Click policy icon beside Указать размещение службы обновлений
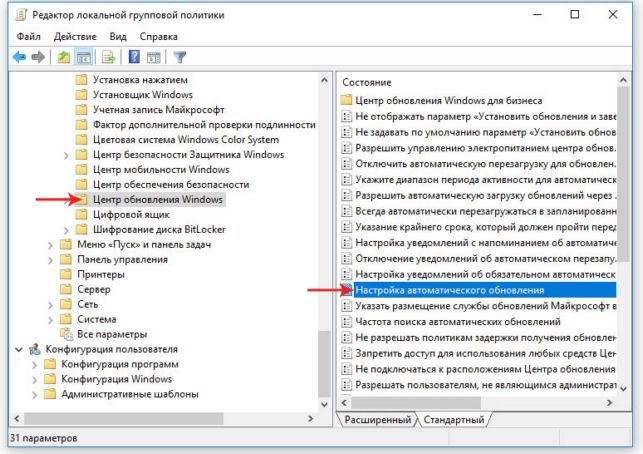 point(347,306)
